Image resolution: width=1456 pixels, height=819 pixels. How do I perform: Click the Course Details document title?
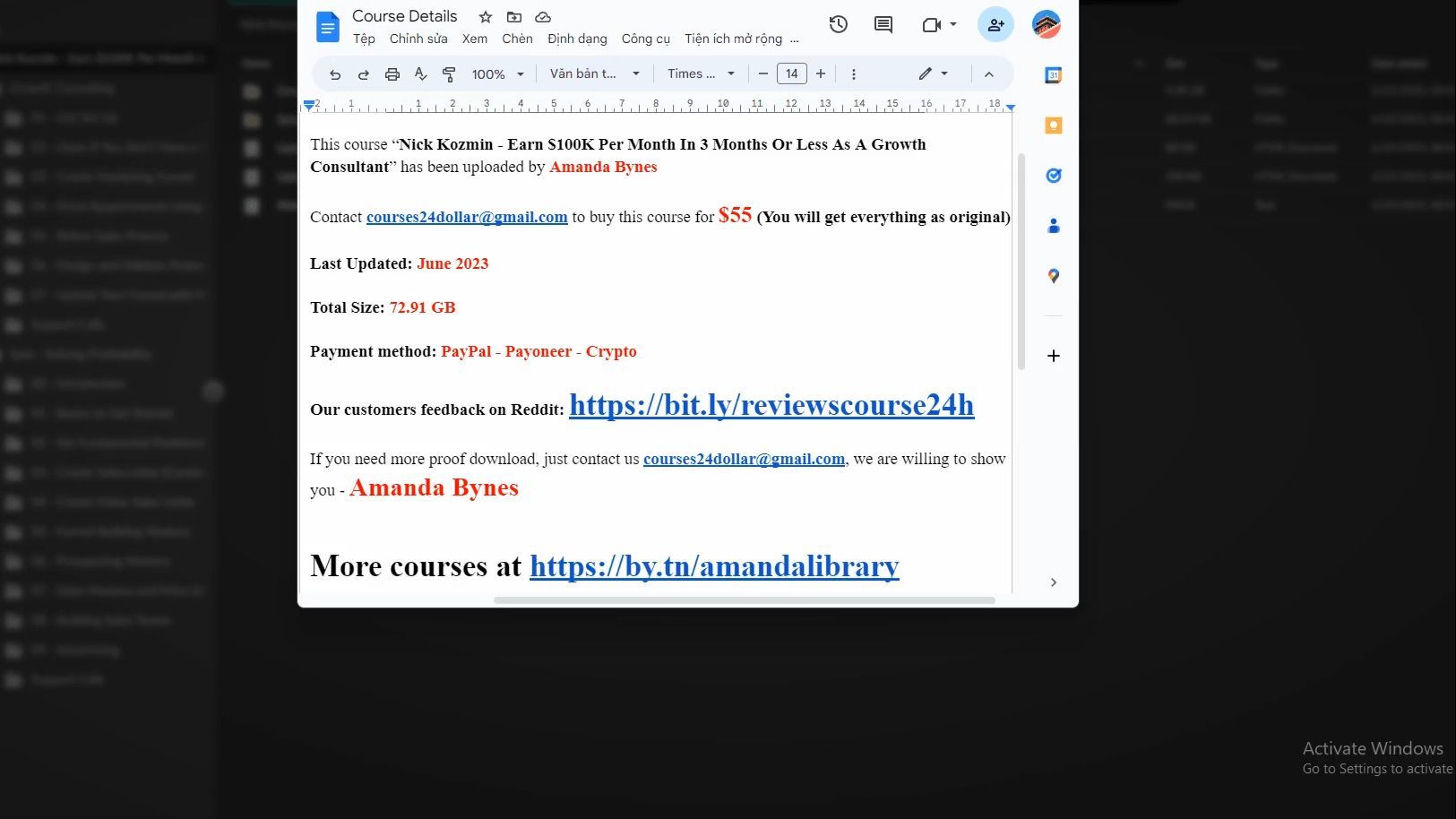pyautogui.click(x=404, y=16)
